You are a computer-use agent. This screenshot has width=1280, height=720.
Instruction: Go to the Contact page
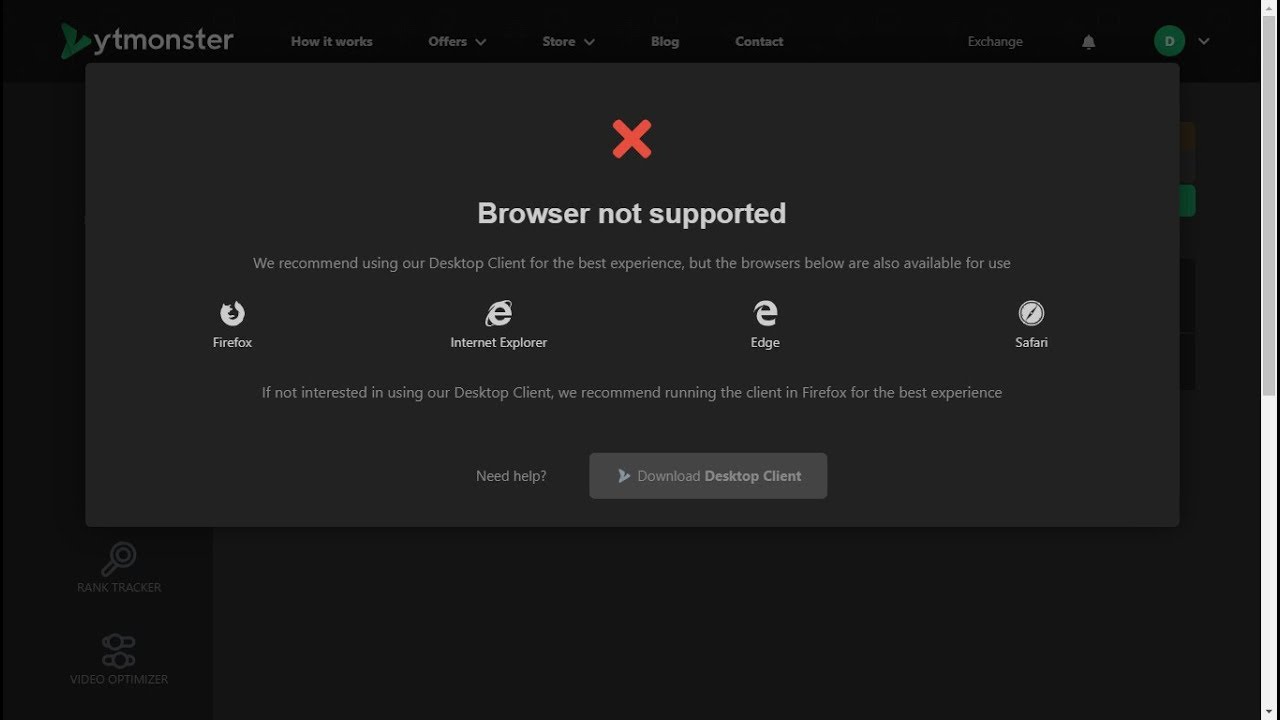(759, 41)
